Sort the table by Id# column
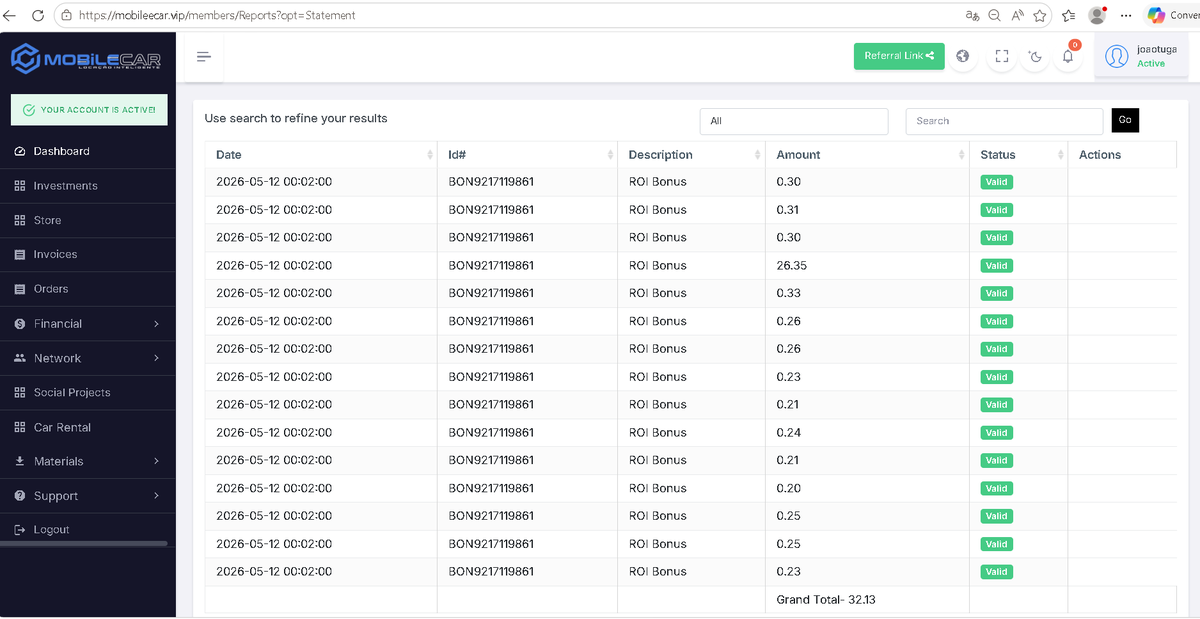Image resolution: width=1200 pixels, height=619 pixels. coord(527,155)
